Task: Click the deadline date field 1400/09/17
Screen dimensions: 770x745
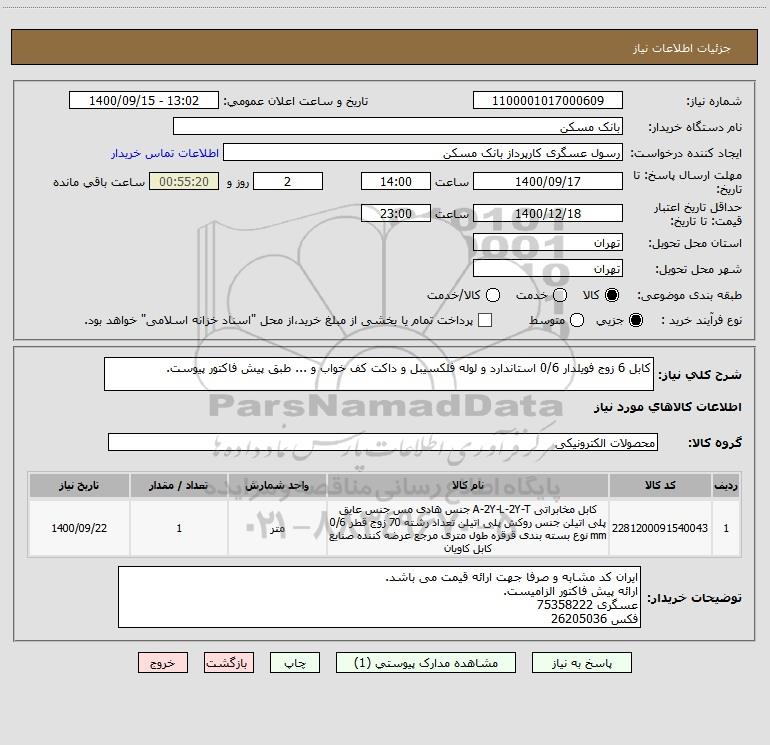Action: point(548,181)
